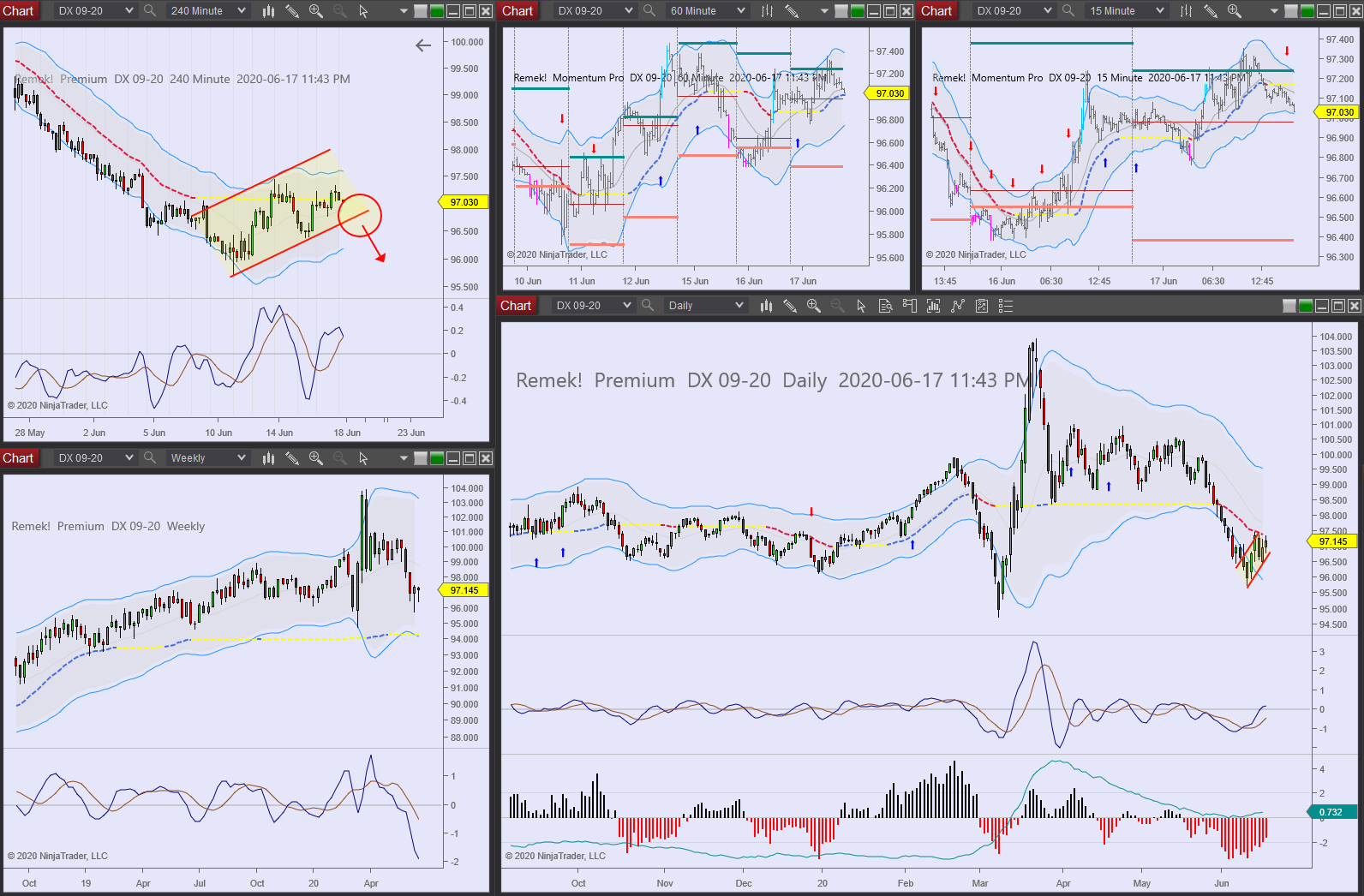Pick green link color in Weekly chart

pos(437,458)
